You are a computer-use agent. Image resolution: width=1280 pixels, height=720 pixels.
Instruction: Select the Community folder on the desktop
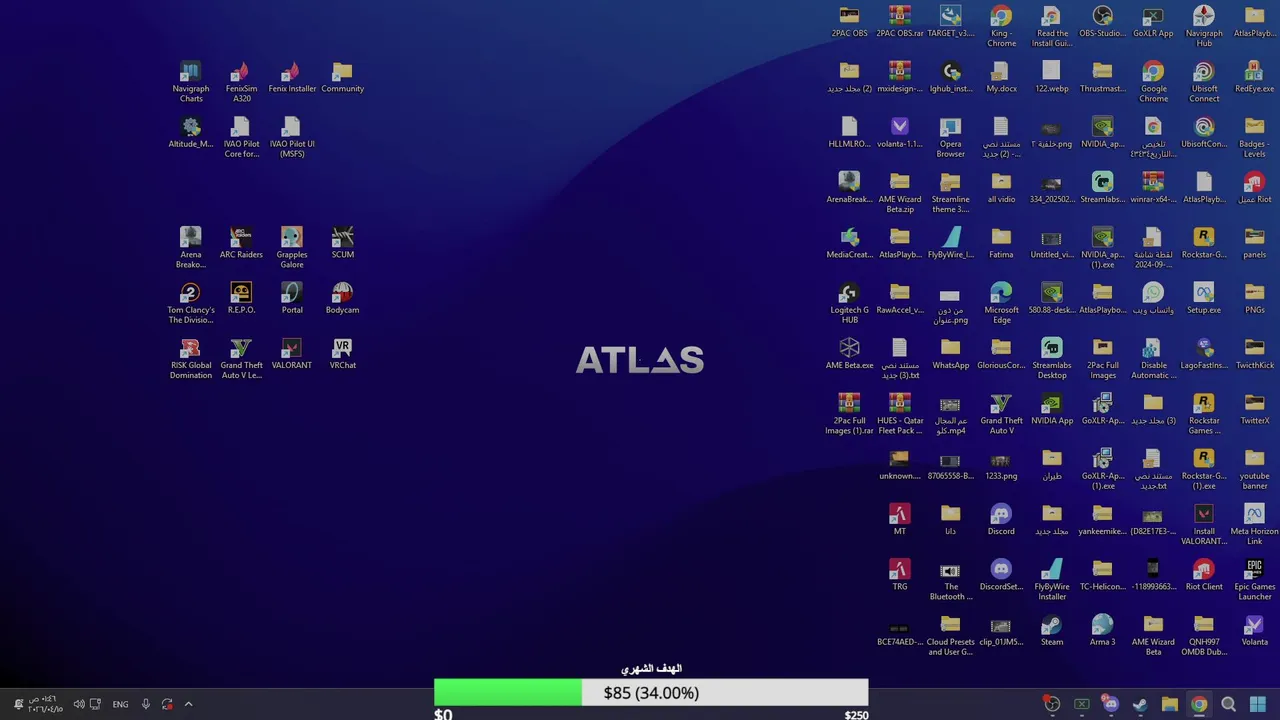[342, 77]
